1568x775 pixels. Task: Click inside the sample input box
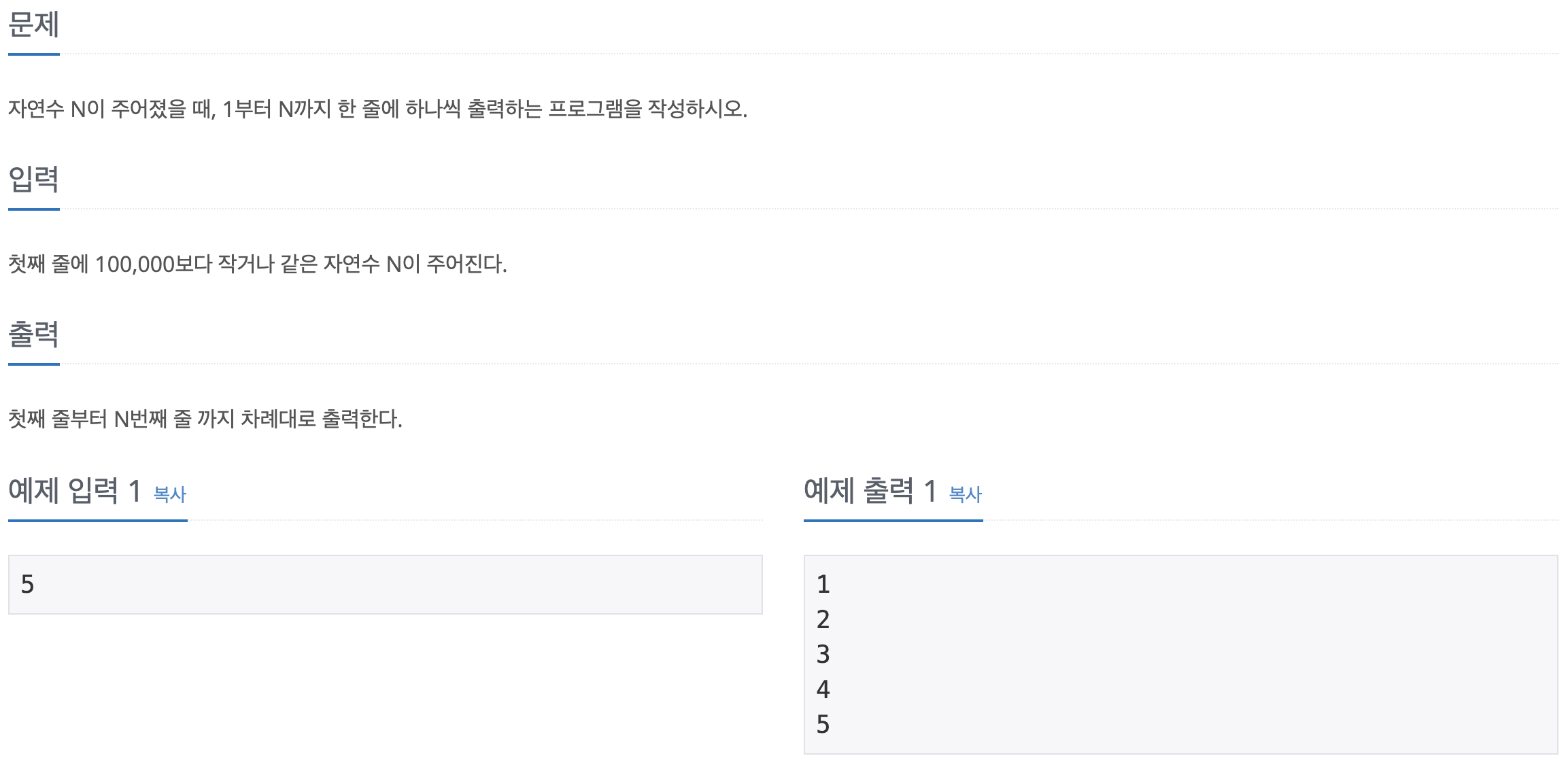pyautogui.click(x=385, y=585)
